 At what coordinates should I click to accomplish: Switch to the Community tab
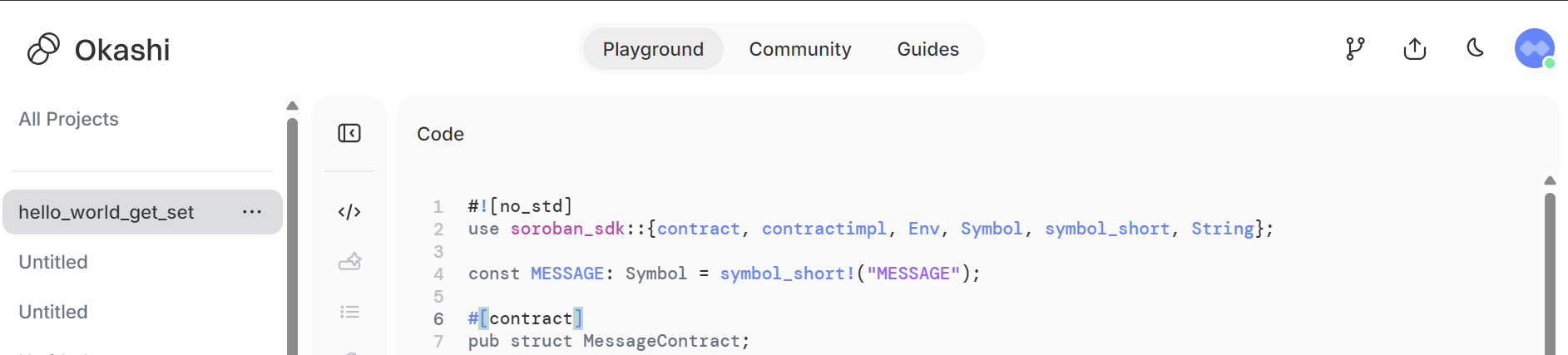click(800, 49)
